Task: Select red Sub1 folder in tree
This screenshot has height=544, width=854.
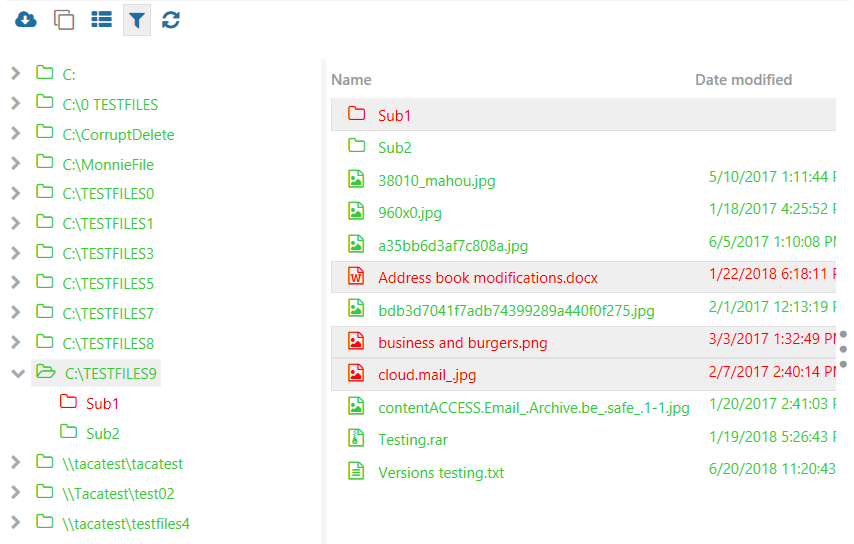Action: [102, 404]
